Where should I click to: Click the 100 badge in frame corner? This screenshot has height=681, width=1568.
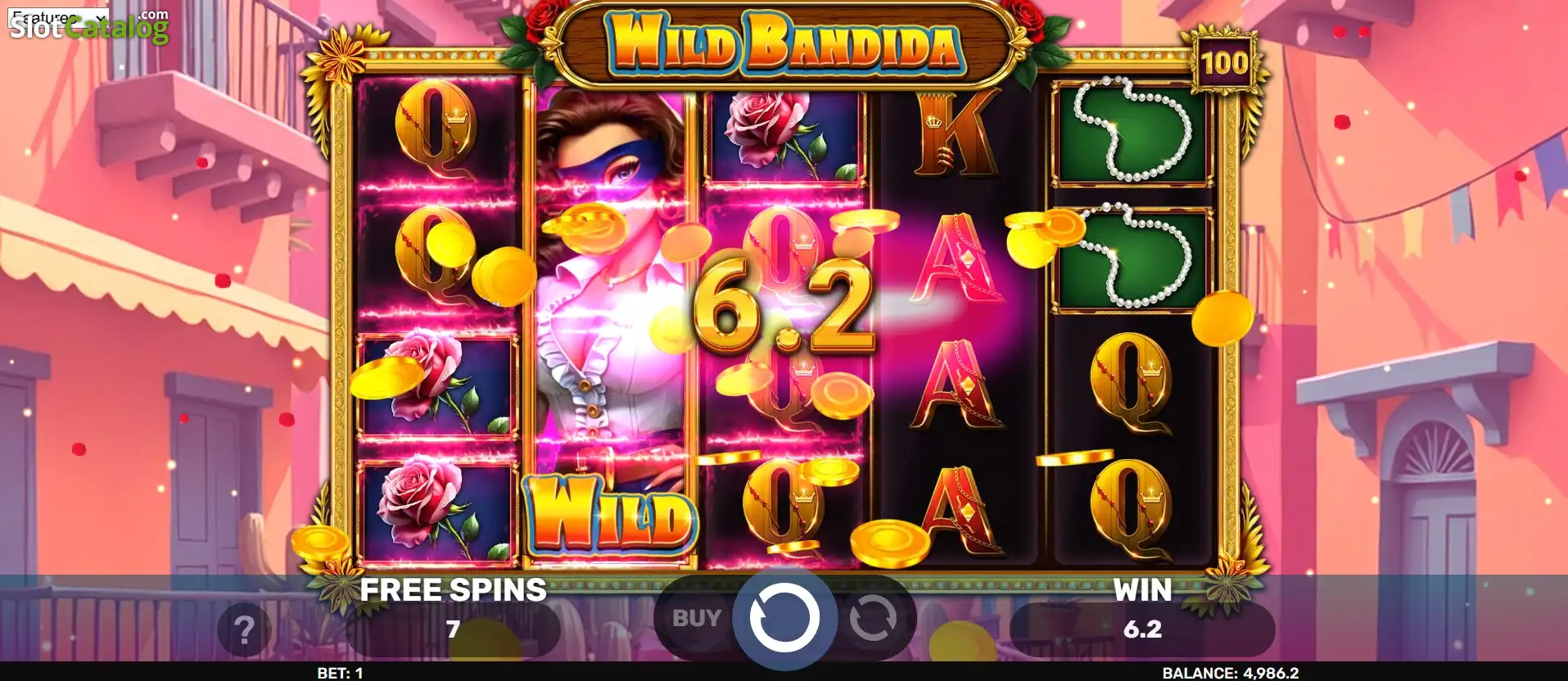[1224, 62]
